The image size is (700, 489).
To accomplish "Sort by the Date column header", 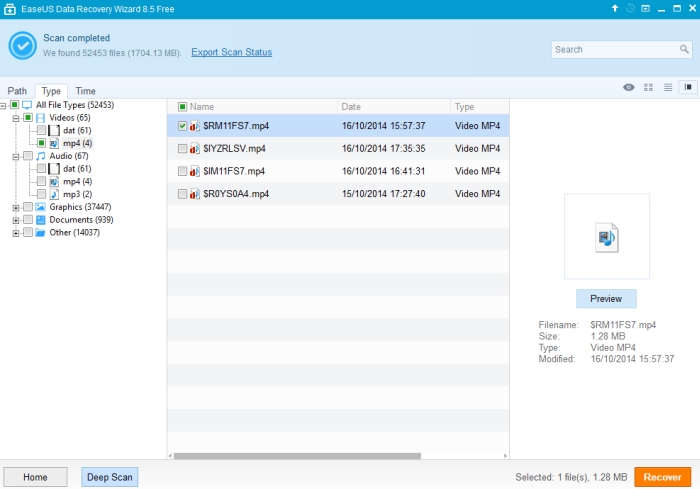I will pyautogui.click(x=394, y=107).
